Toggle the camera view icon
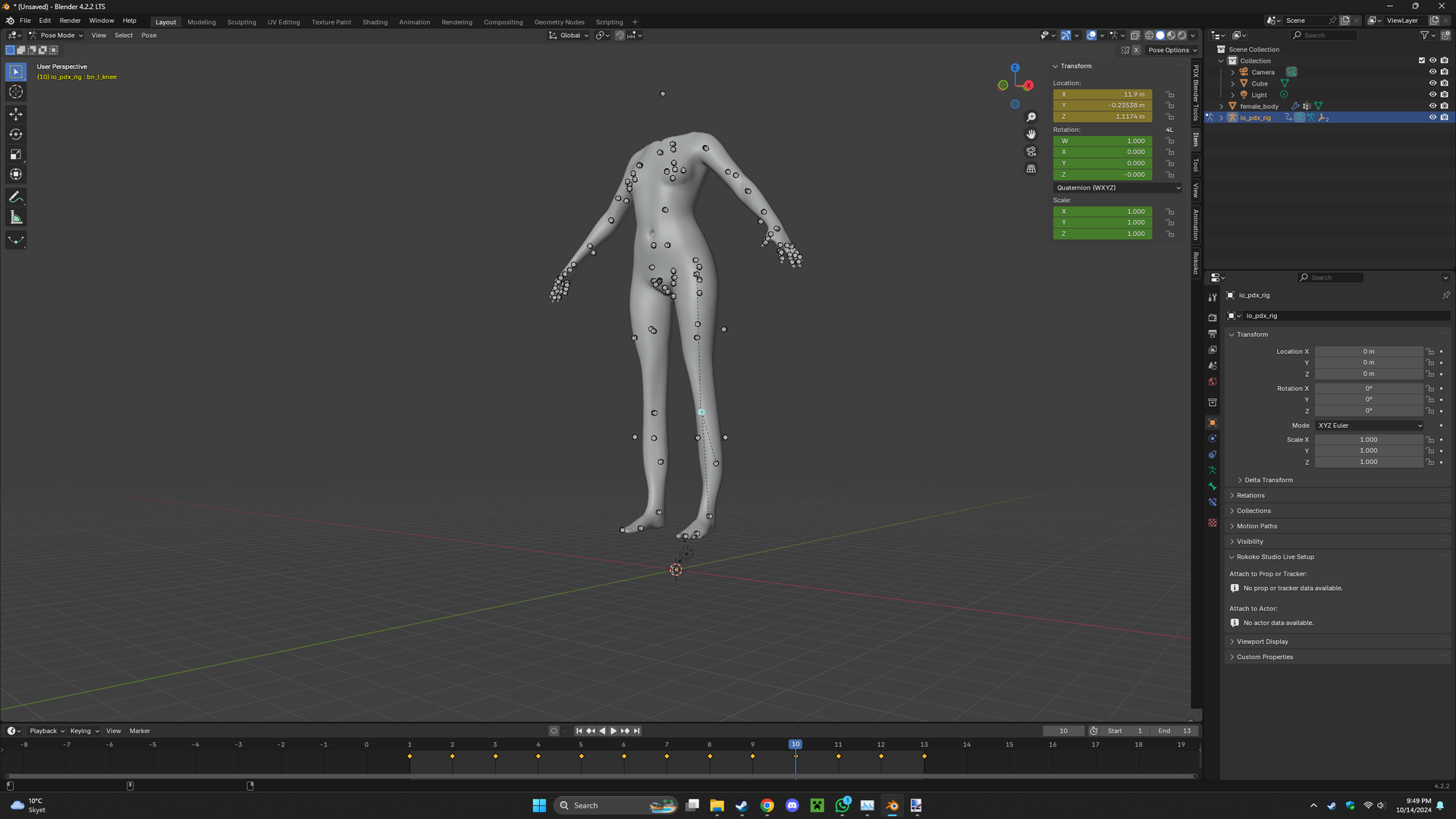1456x819 pixels. click(x=1031, y=152)
